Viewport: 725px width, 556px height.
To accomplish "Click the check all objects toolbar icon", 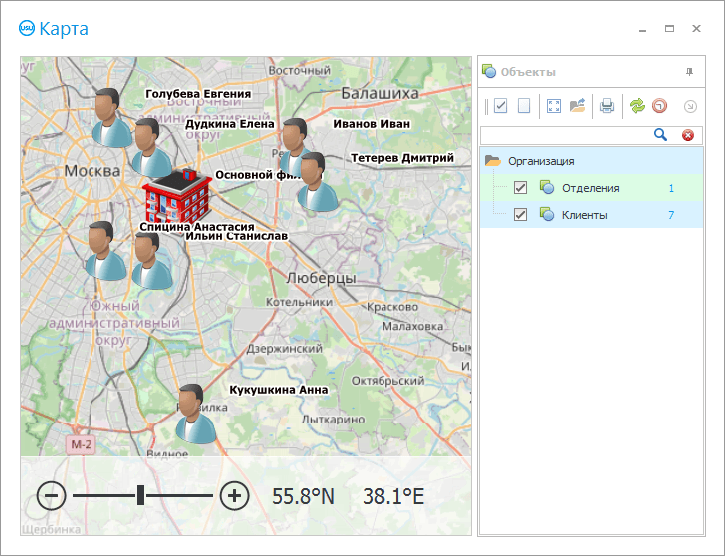I will coord(500,106).
